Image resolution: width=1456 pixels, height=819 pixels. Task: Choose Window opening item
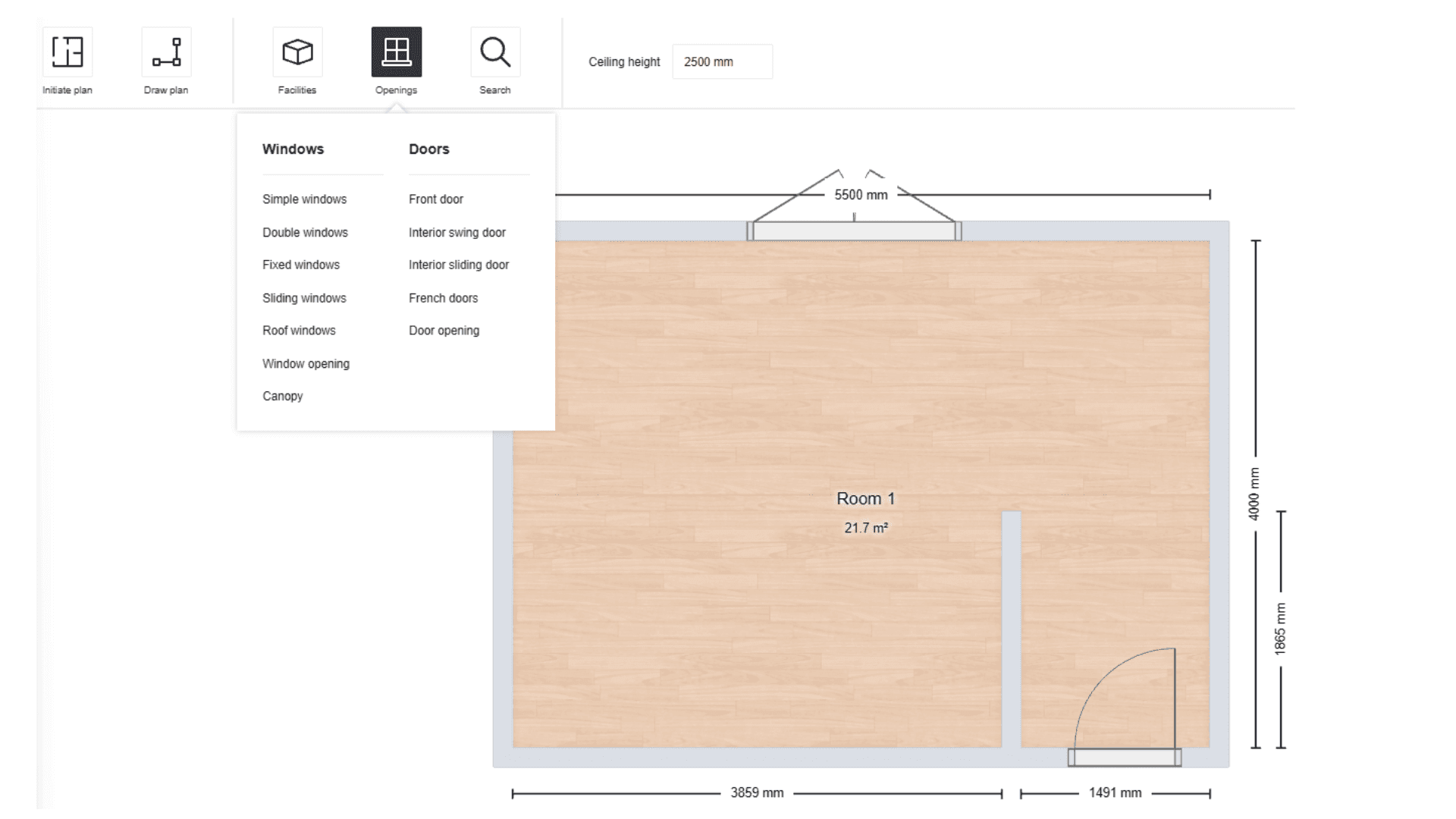pyautogui.click(x=306, y=364)
